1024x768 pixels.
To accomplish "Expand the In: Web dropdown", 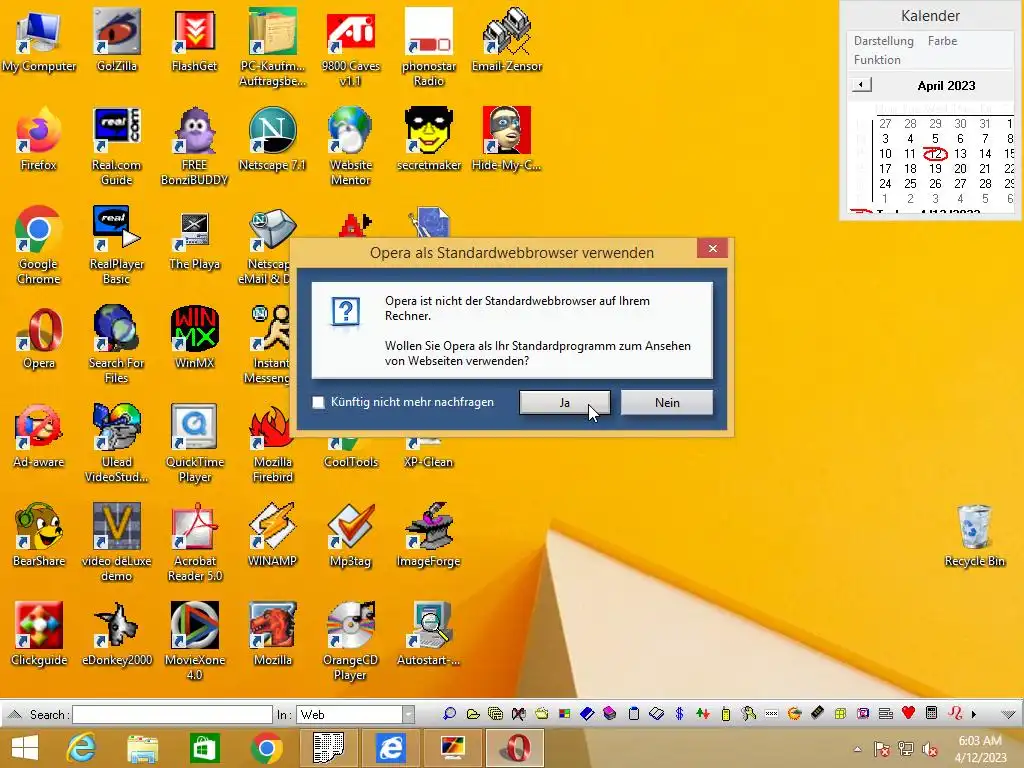I will [x=408, y=714].
